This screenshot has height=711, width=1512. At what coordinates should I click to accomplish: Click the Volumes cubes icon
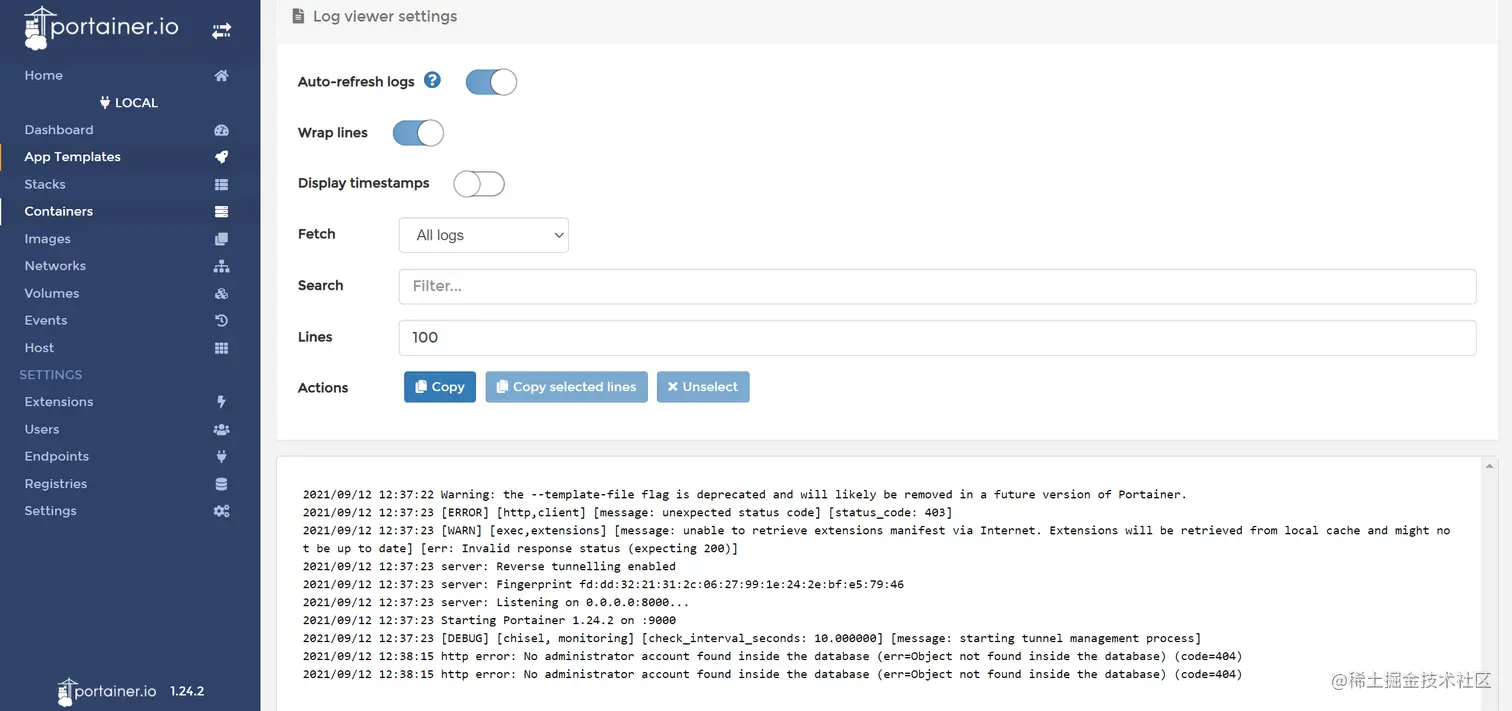222,294
